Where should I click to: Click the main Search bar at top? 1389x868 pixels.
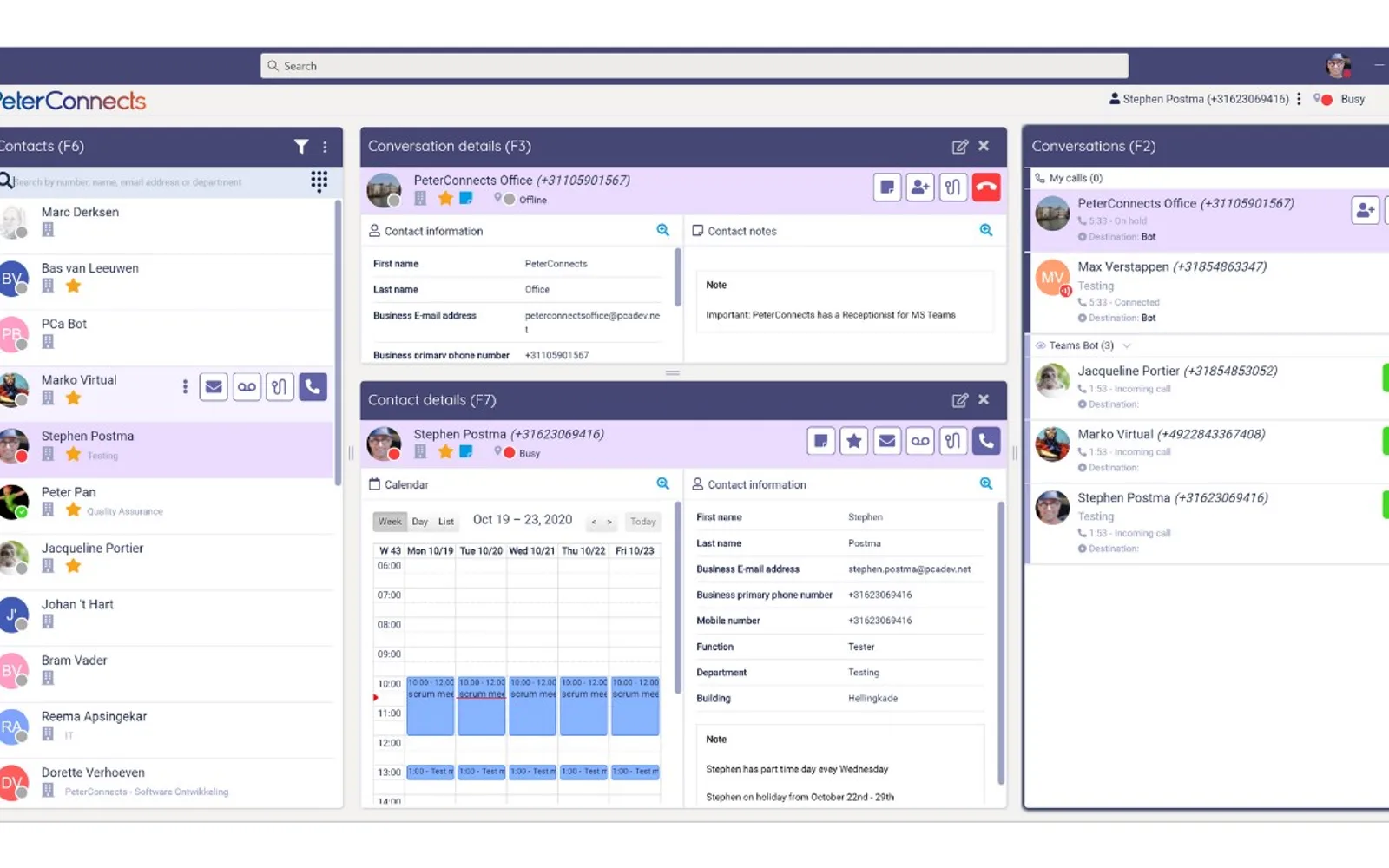pyautogui.click(x=694, y=66)
